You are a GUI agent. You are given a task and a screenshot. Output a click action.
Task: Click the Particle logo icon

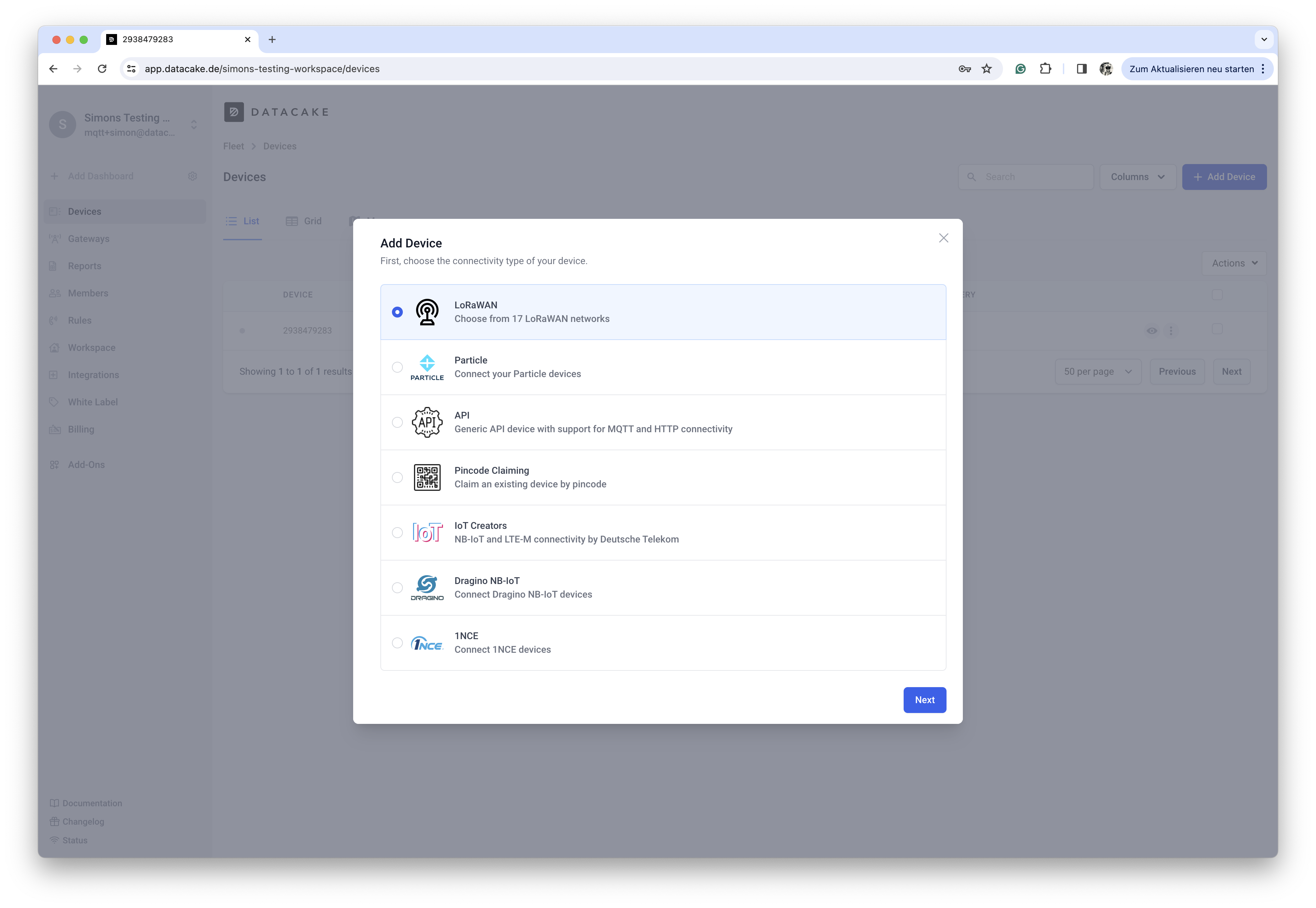click(427, 367)
